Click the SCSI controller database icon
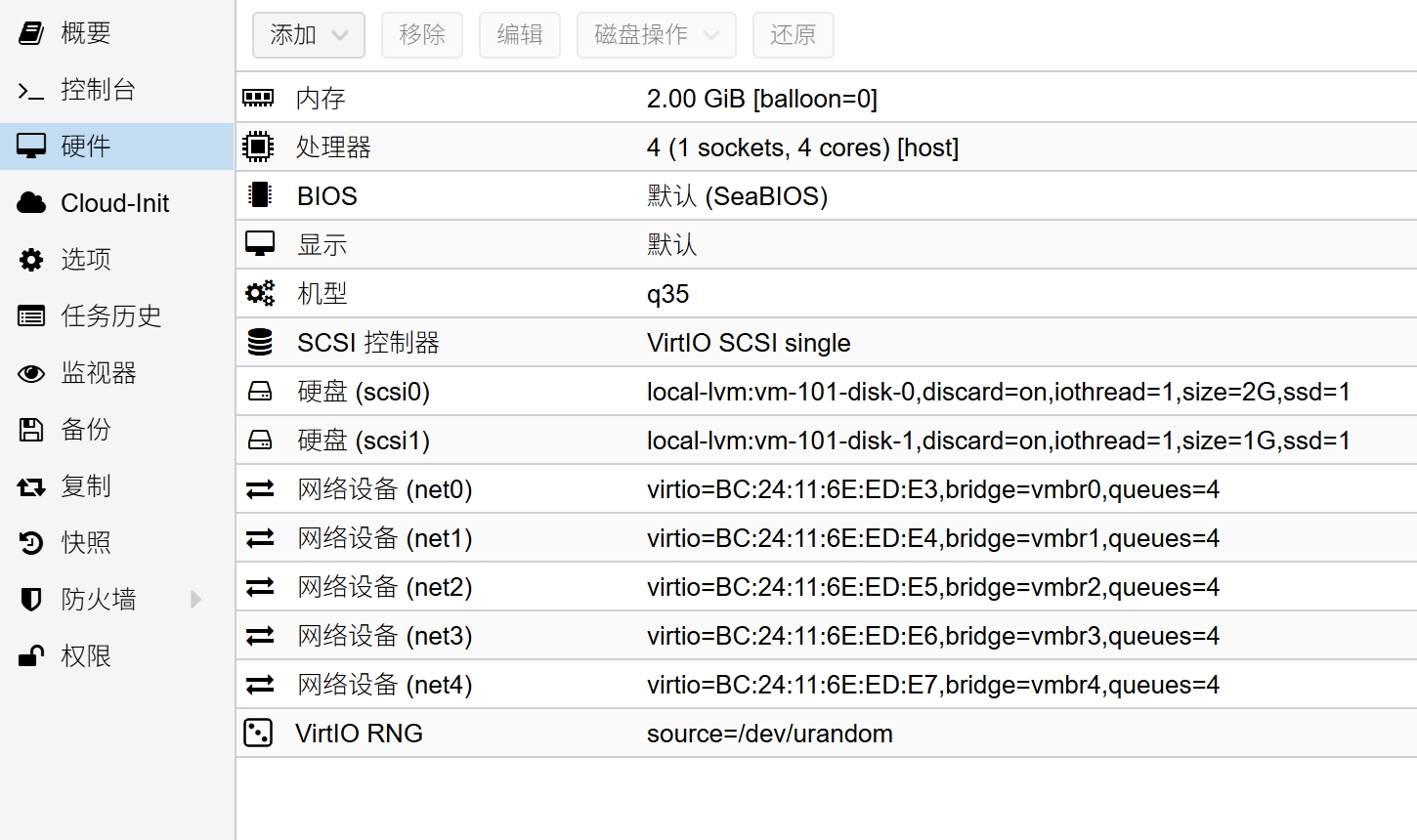This screenshot has height=840, width=1417. click(260, 342)
